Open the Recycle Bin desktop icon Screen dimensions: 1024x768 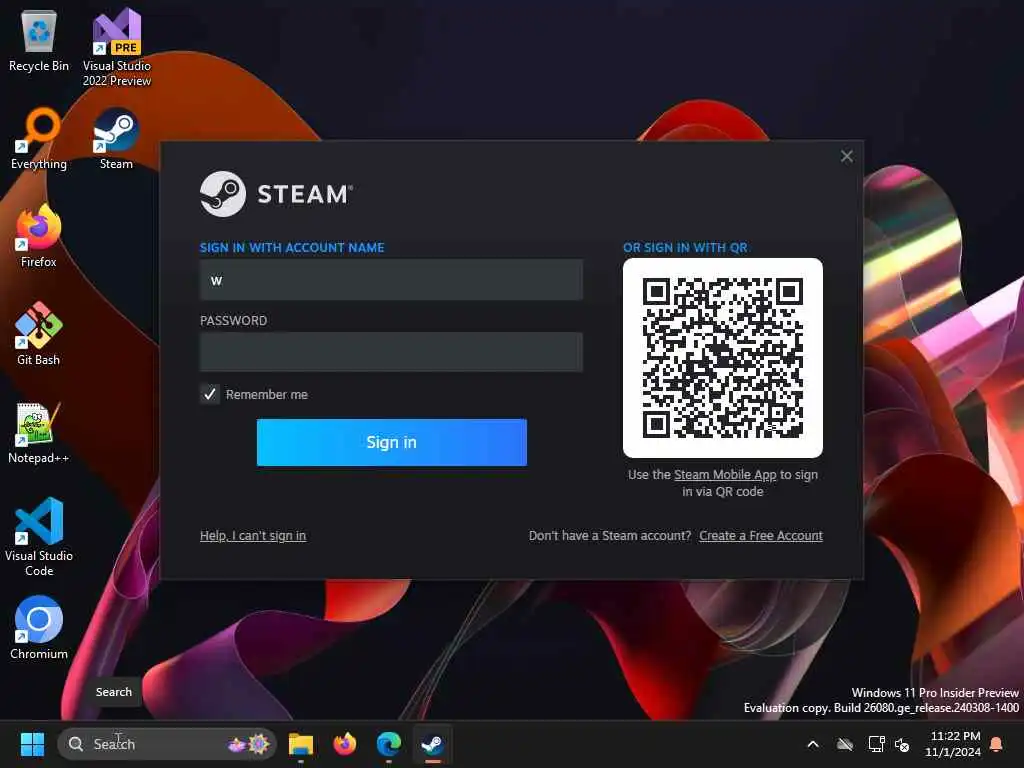(x=39, y=40)
